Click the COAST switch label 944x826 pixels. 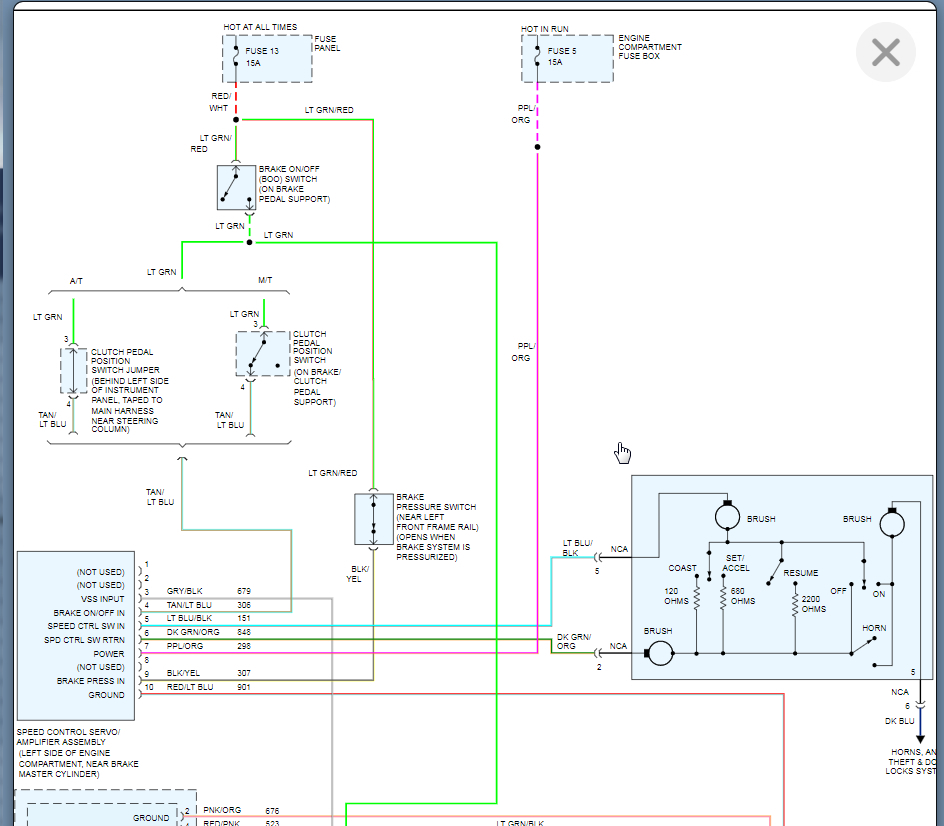click(x=683, y=568)
